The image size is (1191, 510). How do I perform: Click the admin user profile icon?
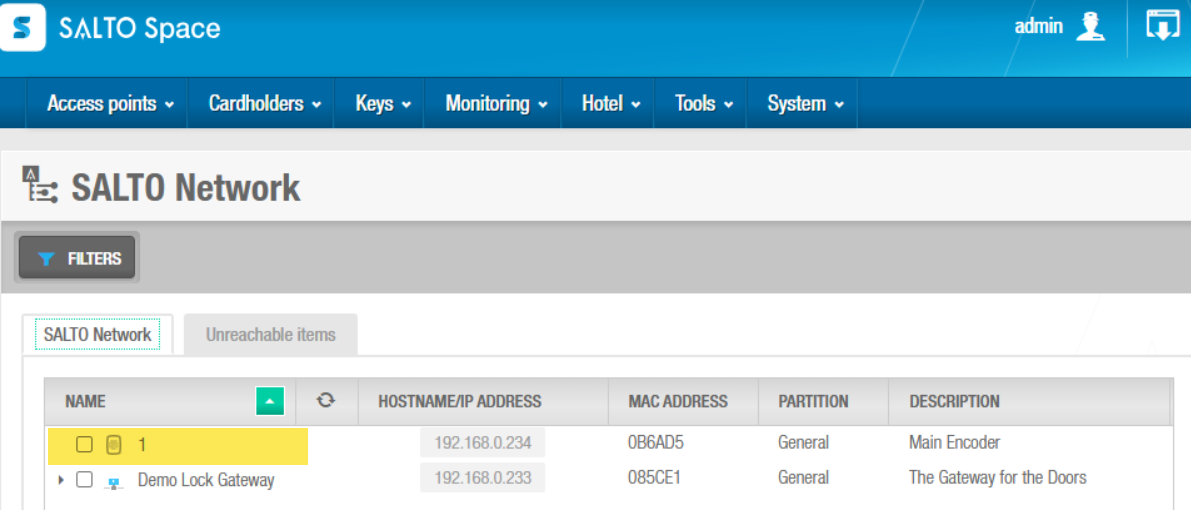(1090, 27)
